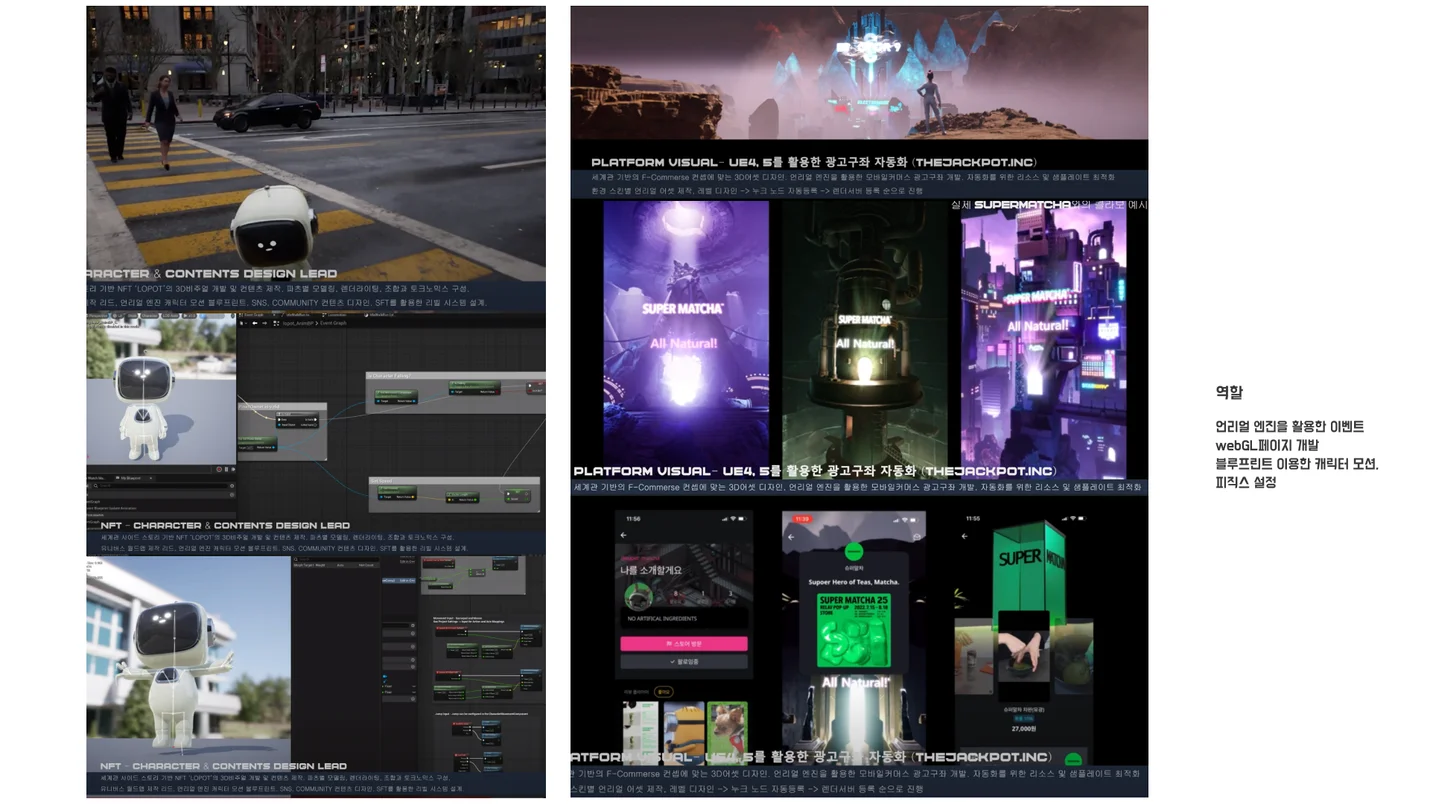Select the 'Is Character Falling?' comment box
The width and height of the screenshot is (1430, 804).
[455, 393]
